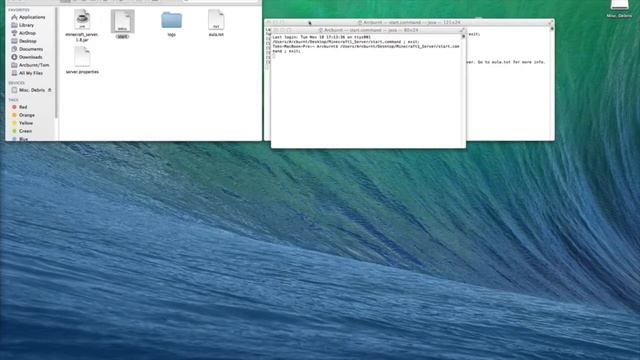This screenshot has width=640, height=360.
Task: Close the front Terminal window
Action: pyautogui.click(x=275, y=30)
